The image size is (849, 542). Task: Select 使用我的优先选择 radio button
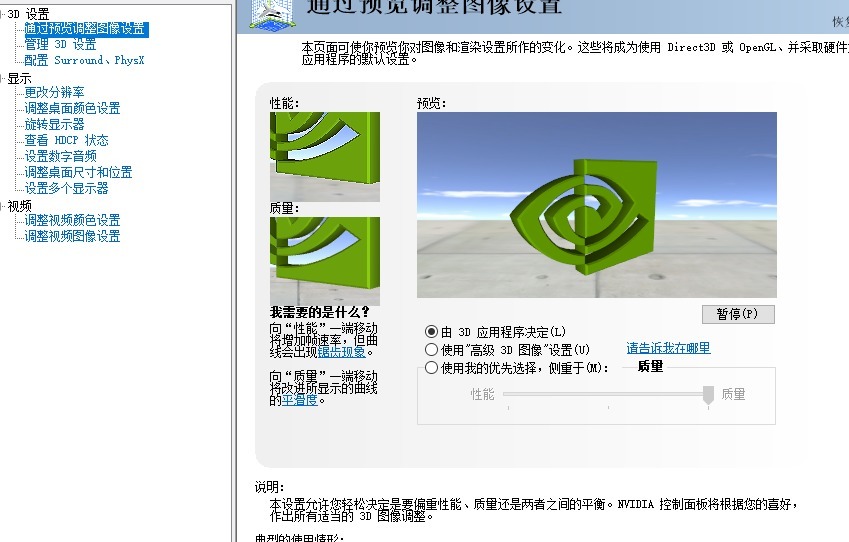[x=432, y=368]
